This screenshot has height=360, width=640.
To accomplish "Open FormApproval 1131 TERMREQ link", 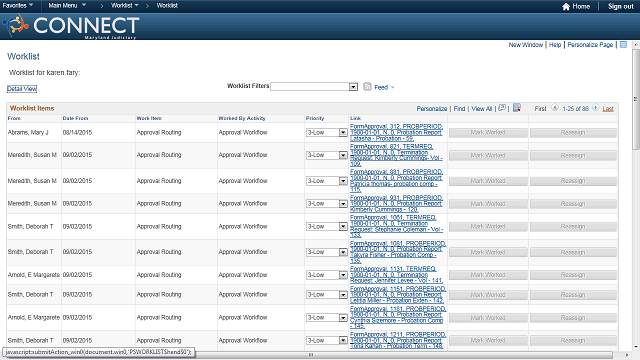I will point(396,275).
